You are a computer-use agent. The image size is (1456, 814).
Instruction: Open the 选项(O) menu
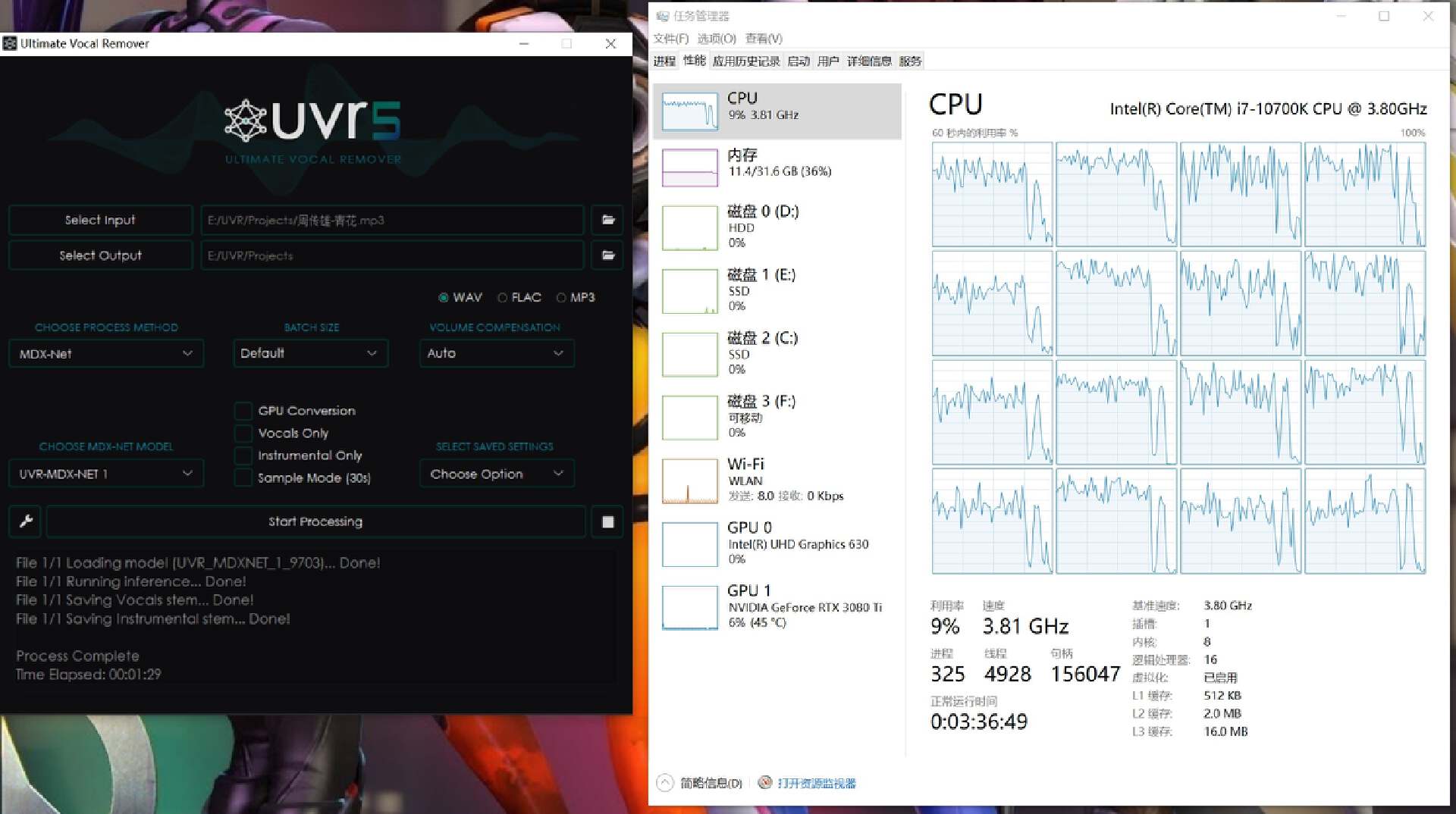tap(717, 39)
